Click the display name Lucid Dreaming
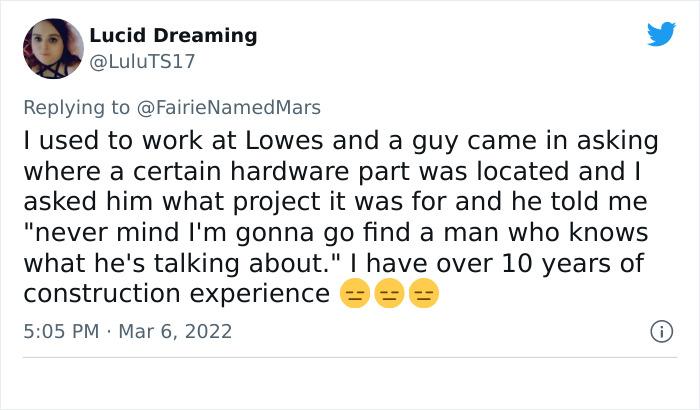 (x=173, y=36)
